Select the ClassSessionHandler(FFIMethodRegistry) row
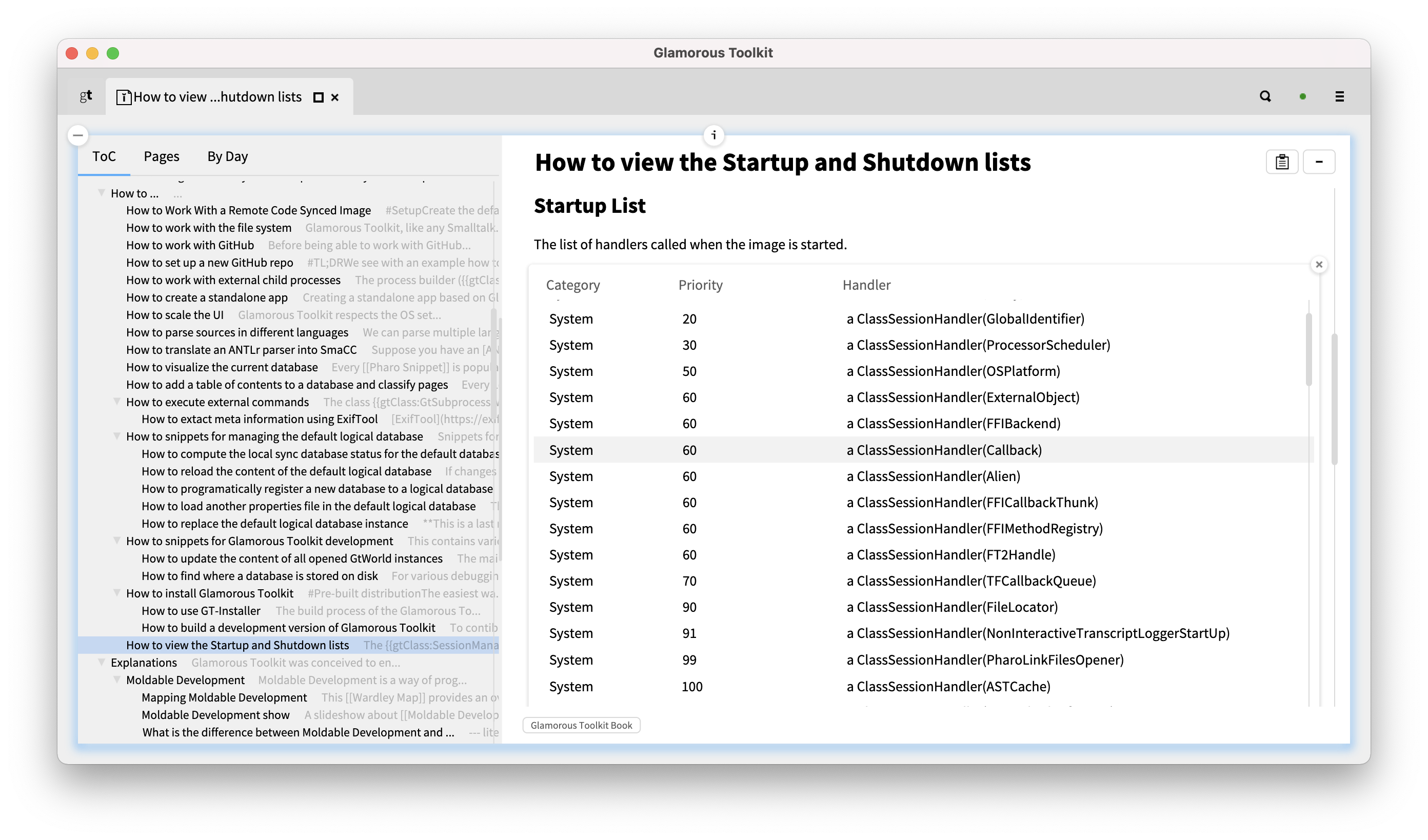The height and width of the screenshot is (840, 1428). pyautogui.click(x=923, y=529)
